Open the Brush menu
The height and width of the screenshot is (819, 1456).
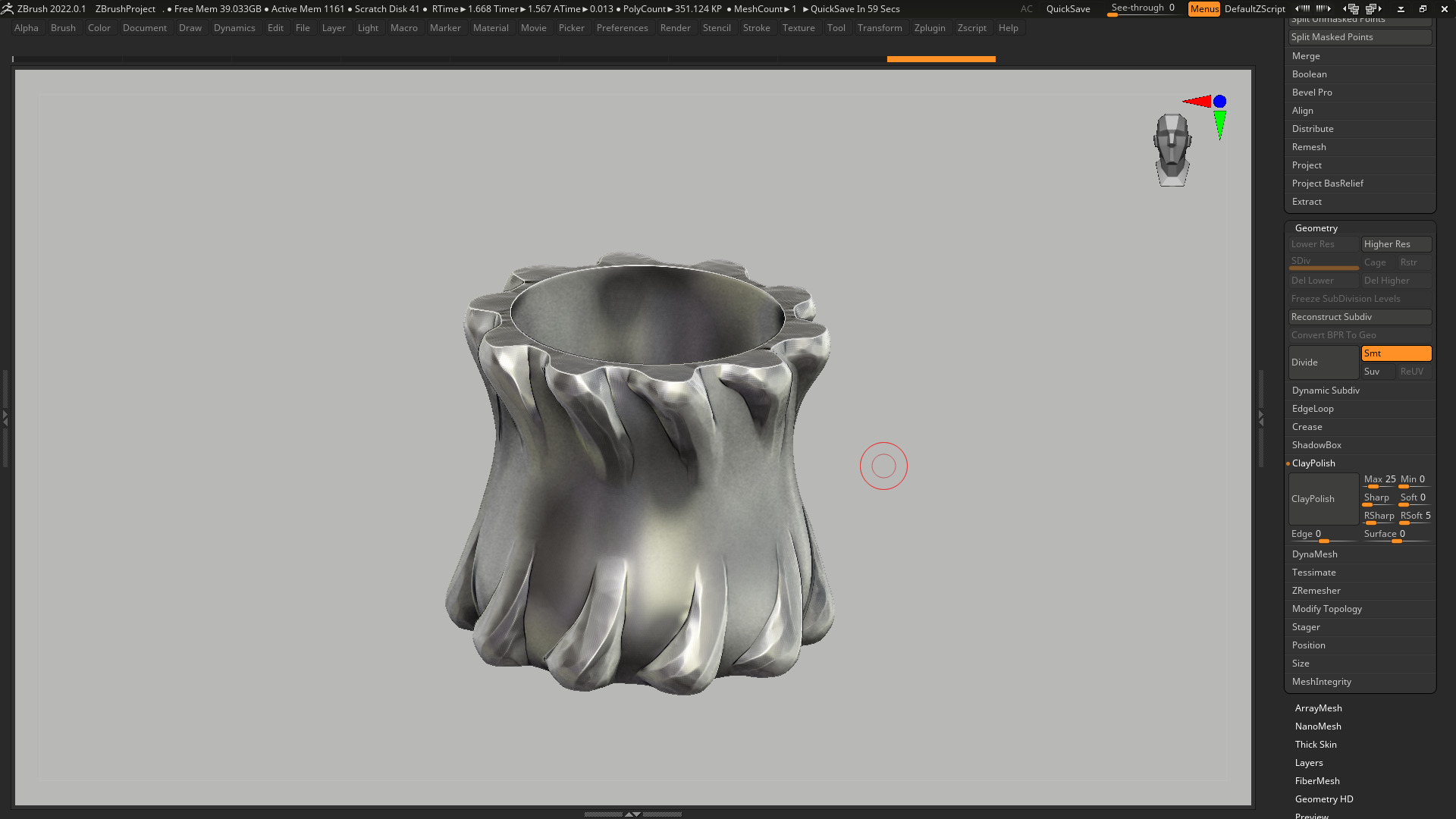[x=63, y=28]
